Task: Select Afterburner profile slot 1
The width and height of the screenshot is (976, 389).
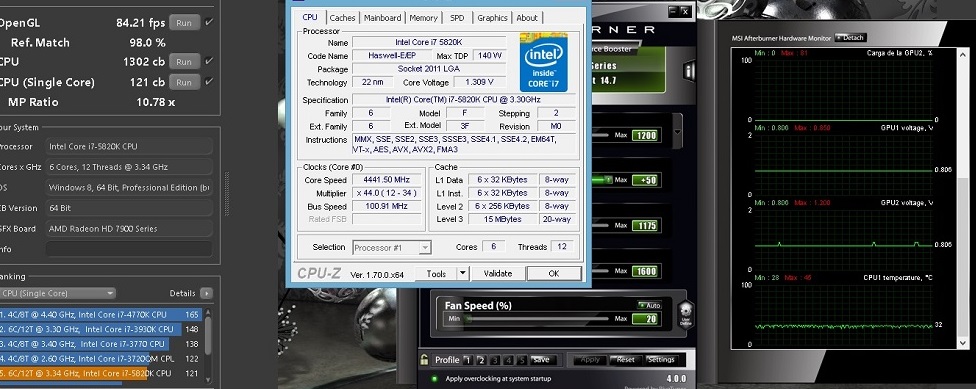Action: click(467, 360)
